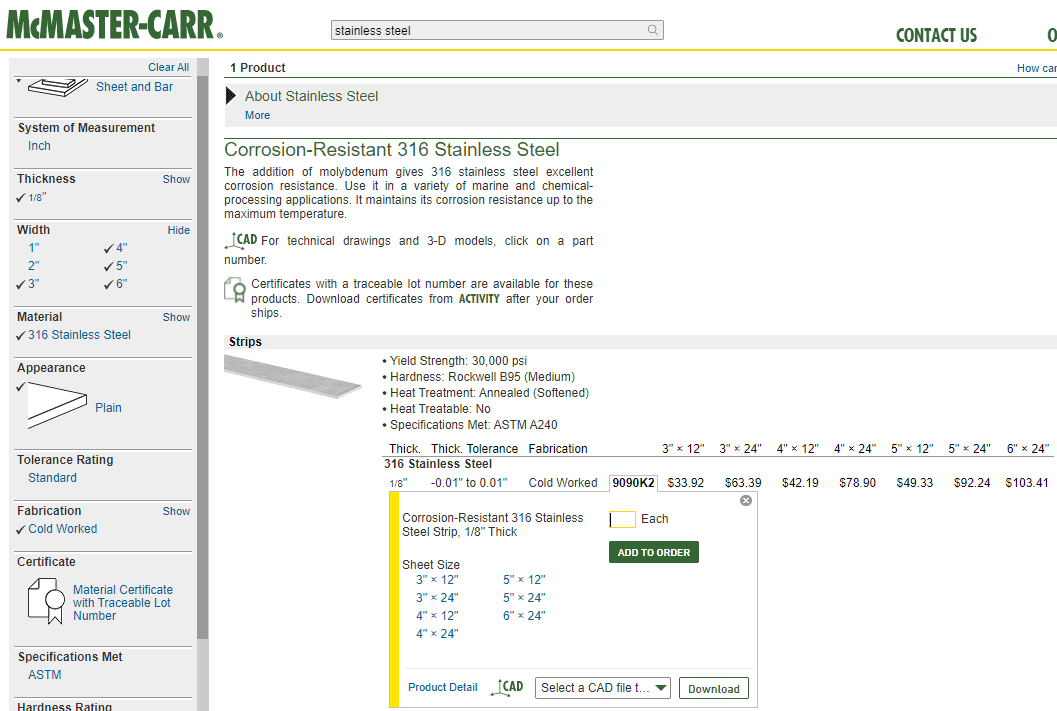Select Standard tolerance rating
Screen dimensions: 1057x711
(x=53, y=478)
